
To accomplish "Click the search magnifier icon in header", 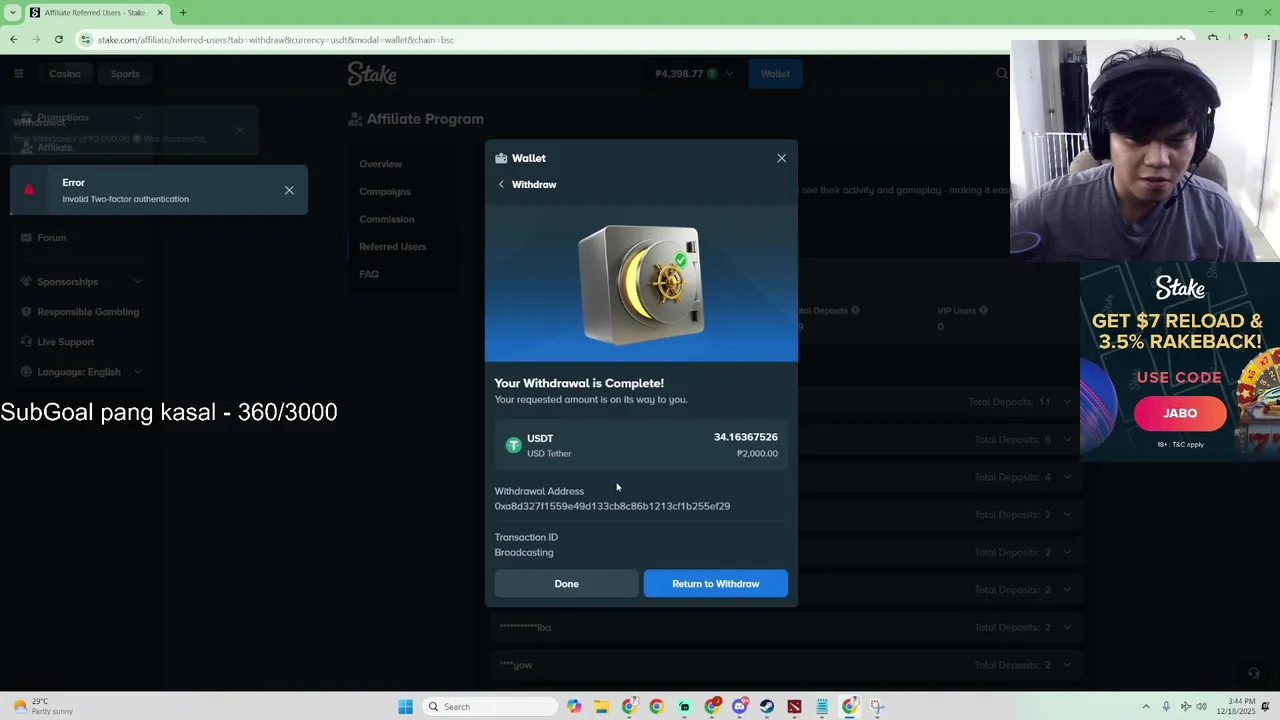I will tap(1002, 74).
